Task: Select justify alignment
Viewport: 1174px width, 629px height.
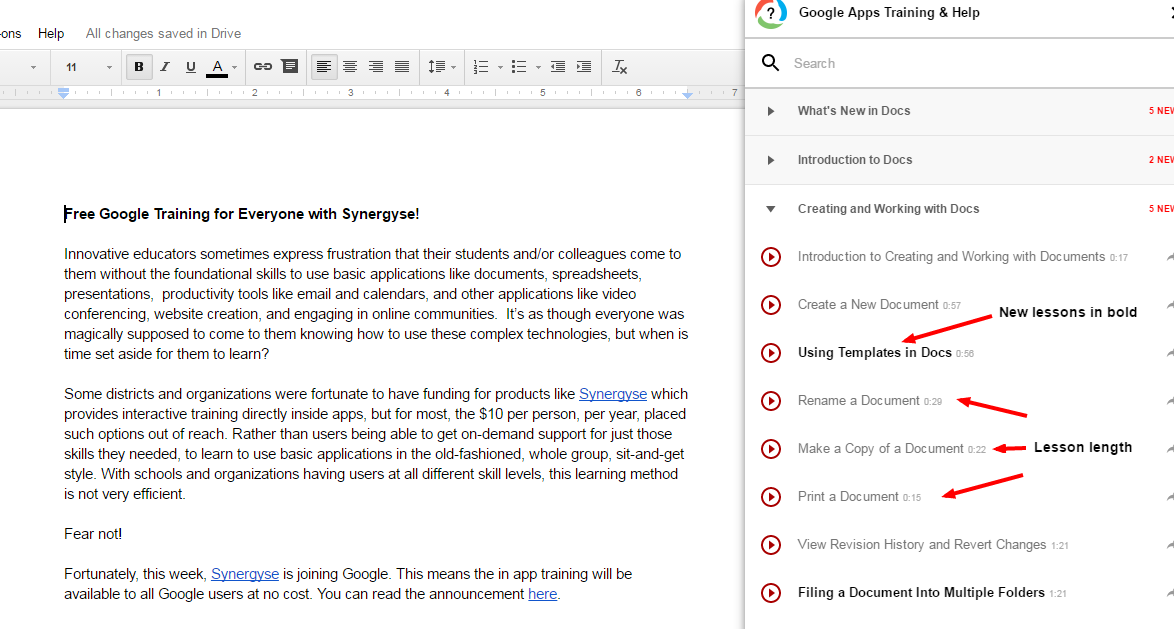Action: tap(402, 67)
